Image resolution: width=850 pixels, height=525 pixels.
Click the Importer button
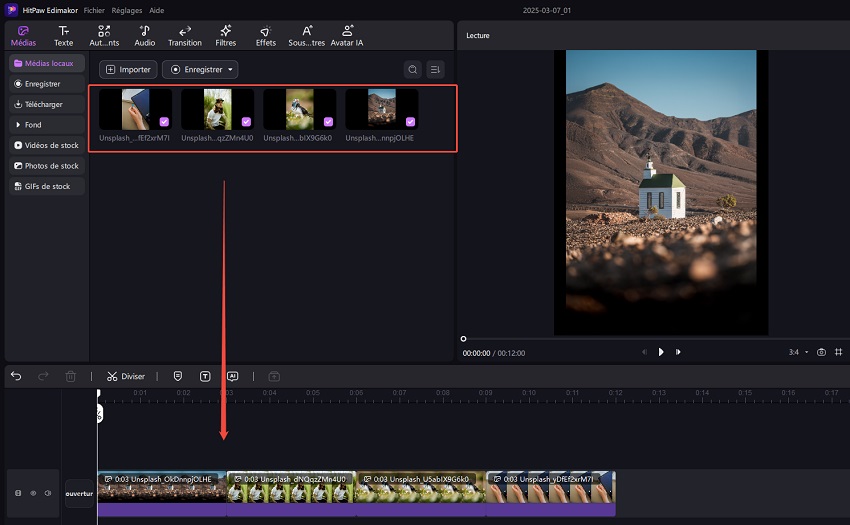click(x=128, y=70)
